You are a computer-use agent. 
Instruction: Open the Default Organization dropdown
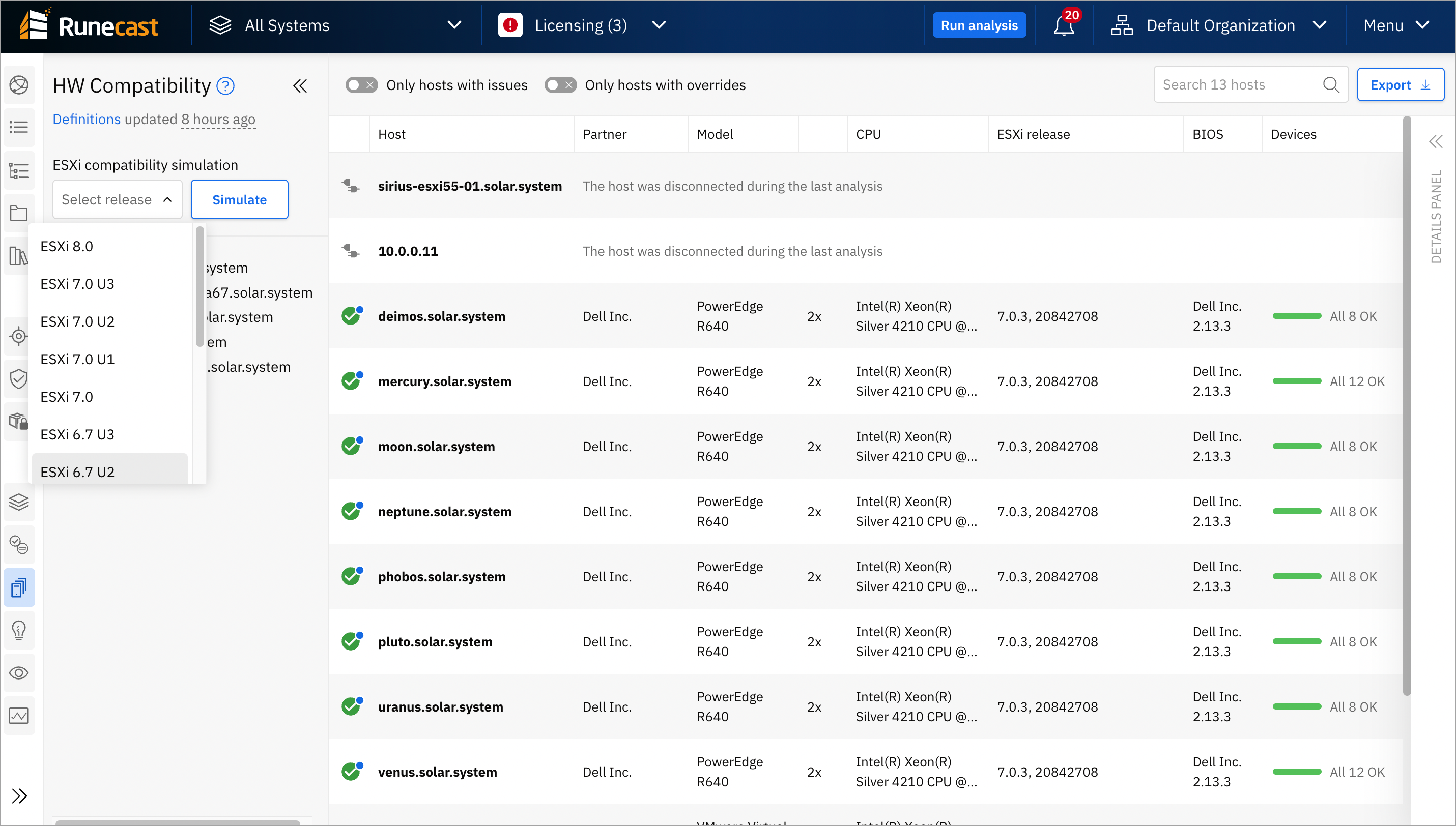pos(1218,25)
